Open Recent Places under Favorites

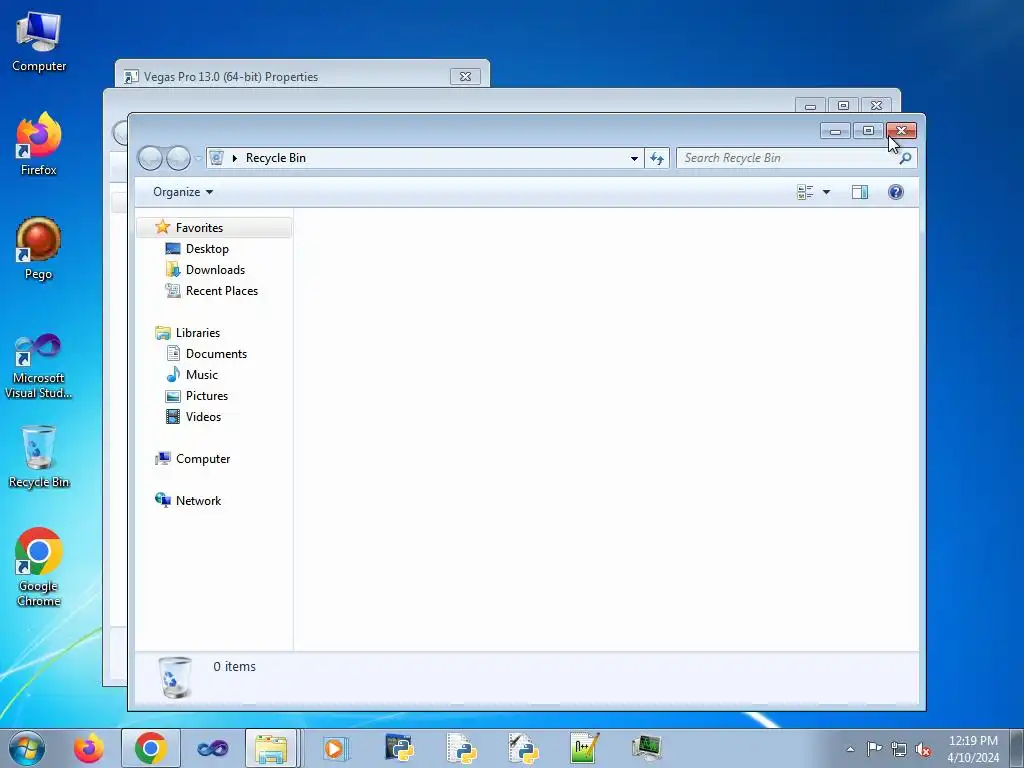point(221,291)
